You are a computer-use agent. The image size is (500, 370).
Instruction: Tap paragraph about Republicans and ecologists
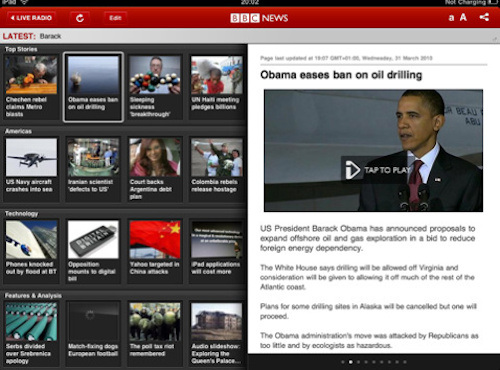369,340
